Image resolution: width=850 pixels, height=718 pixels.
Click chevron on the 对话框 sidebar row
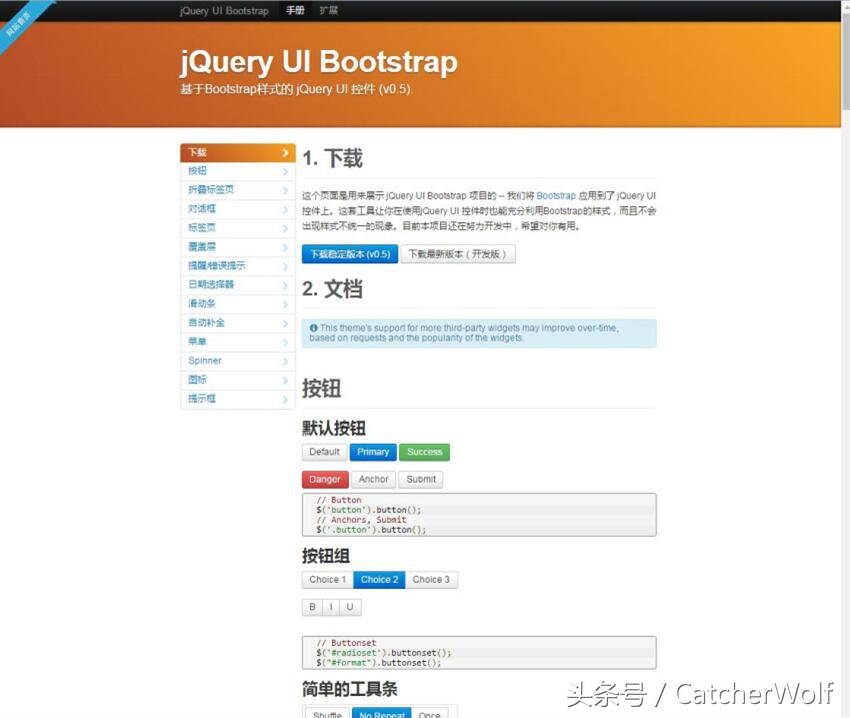tap(285, 209)
